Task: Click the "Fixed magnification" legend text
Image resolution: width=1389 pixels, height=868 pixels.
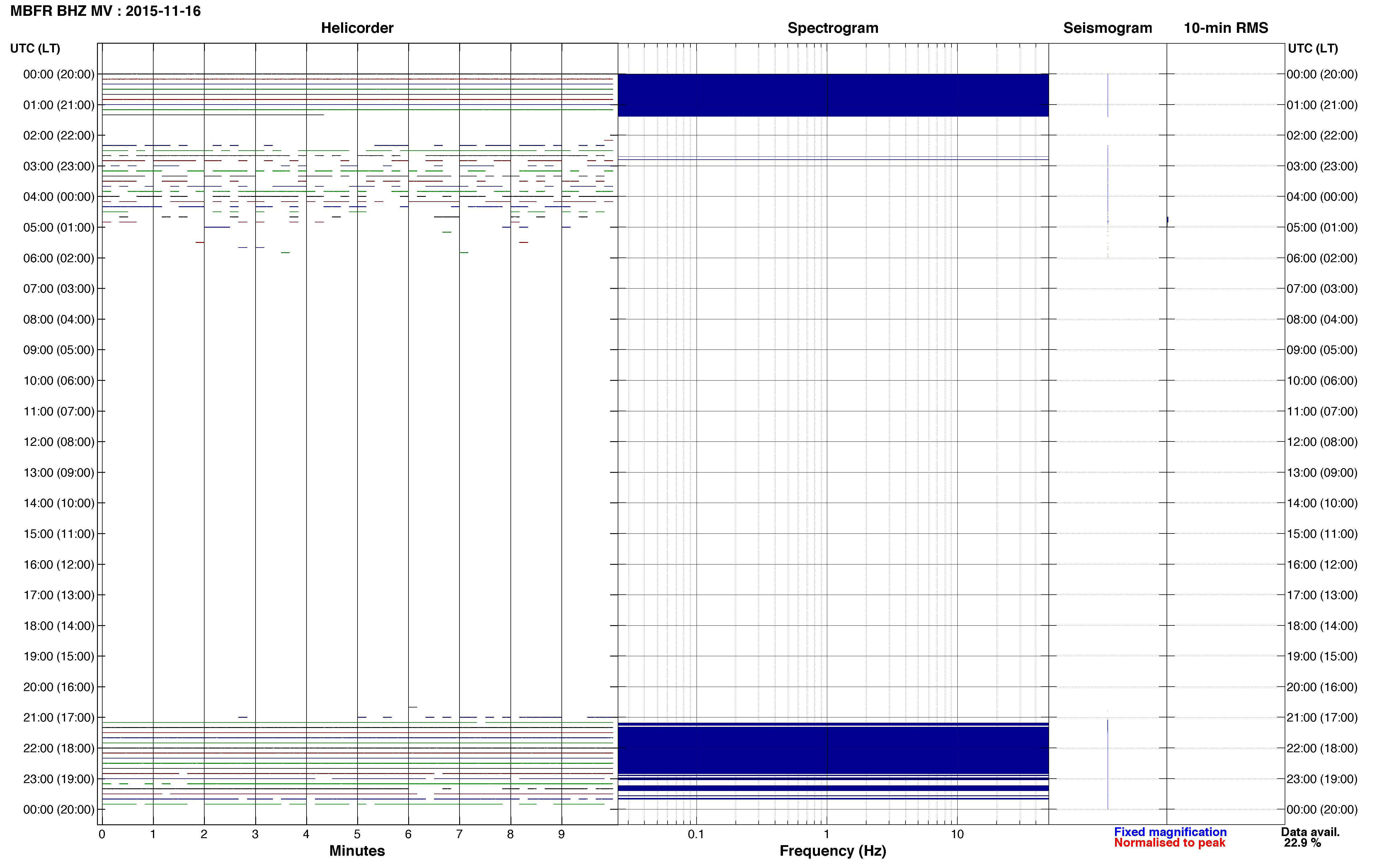Action: coord(1170,832)
